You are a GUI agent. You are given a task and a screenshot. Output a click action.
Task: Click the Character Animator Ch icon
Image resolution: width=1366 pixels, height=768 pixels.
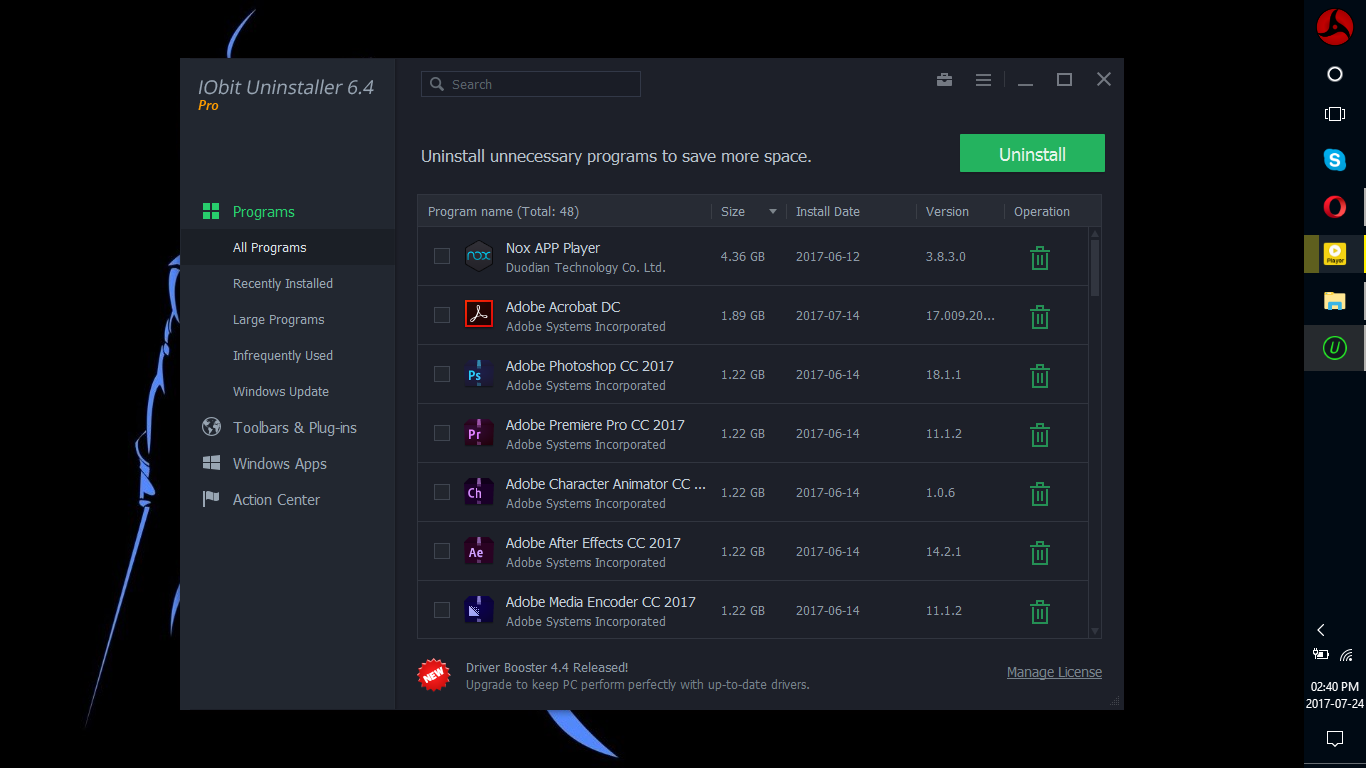[479, 491]
